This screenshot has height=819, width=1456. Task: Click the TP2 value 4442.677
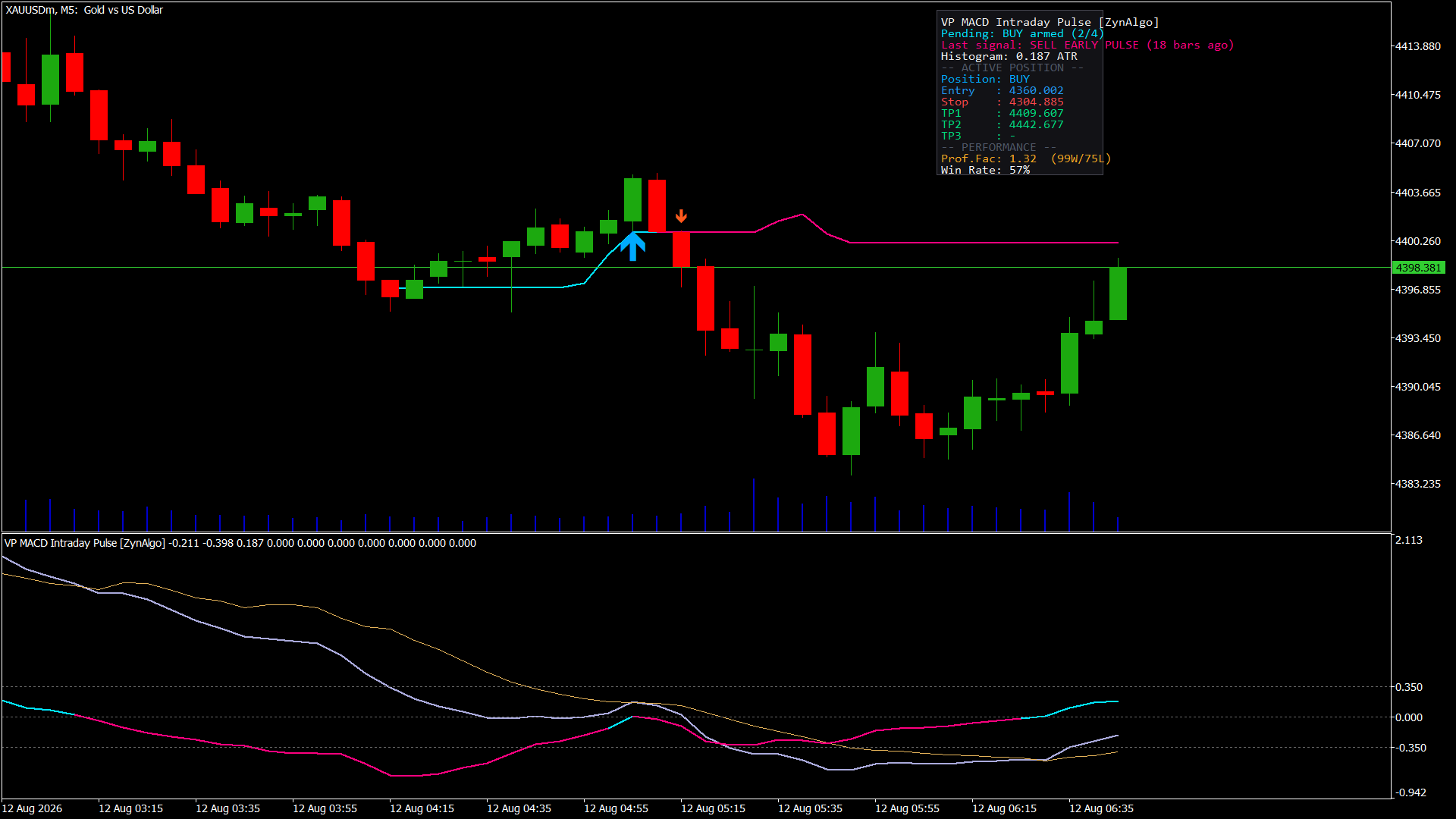coord(1036,124)
